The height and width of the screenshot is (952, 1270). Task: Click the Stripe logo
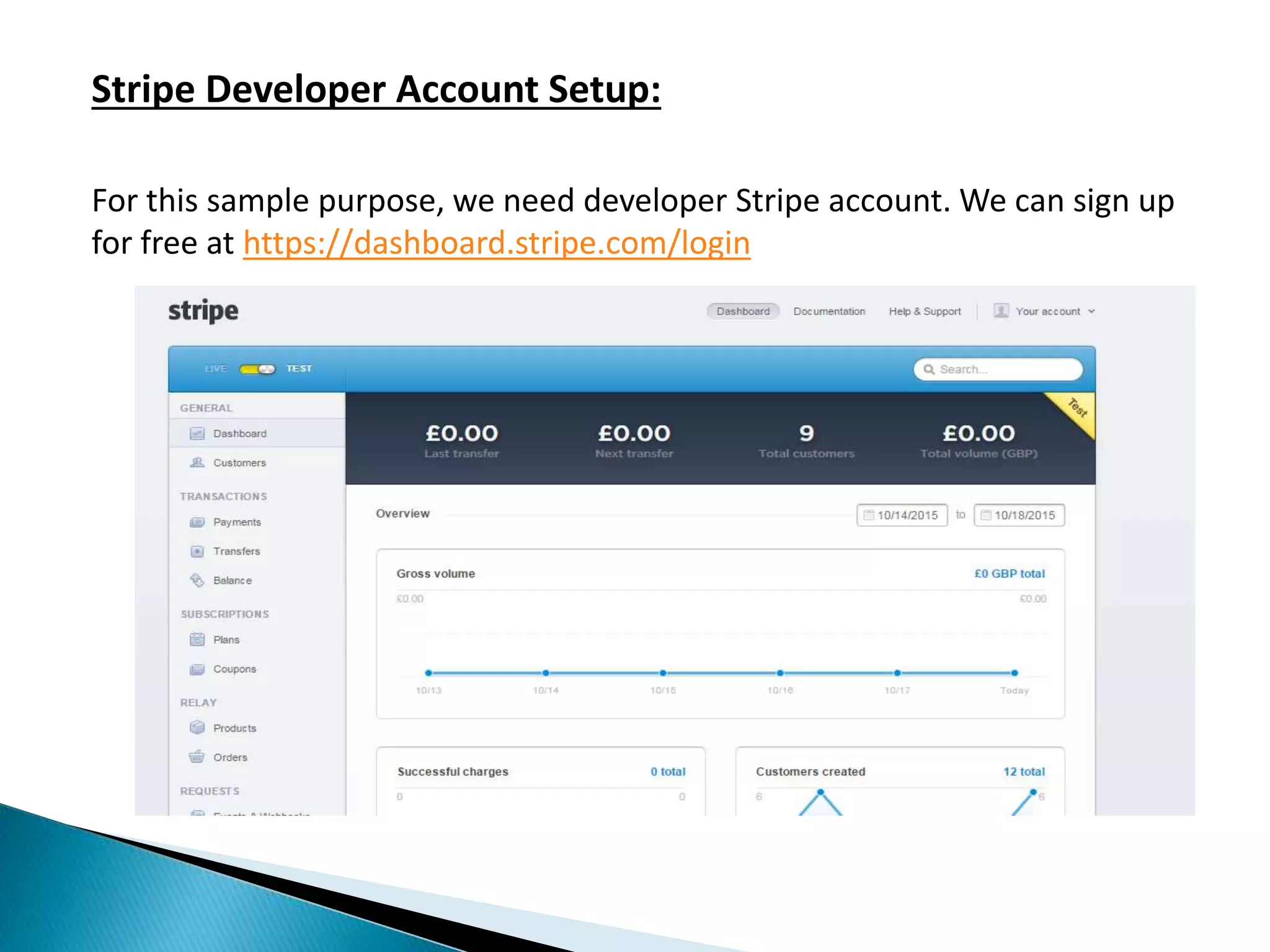click(203, 311)
